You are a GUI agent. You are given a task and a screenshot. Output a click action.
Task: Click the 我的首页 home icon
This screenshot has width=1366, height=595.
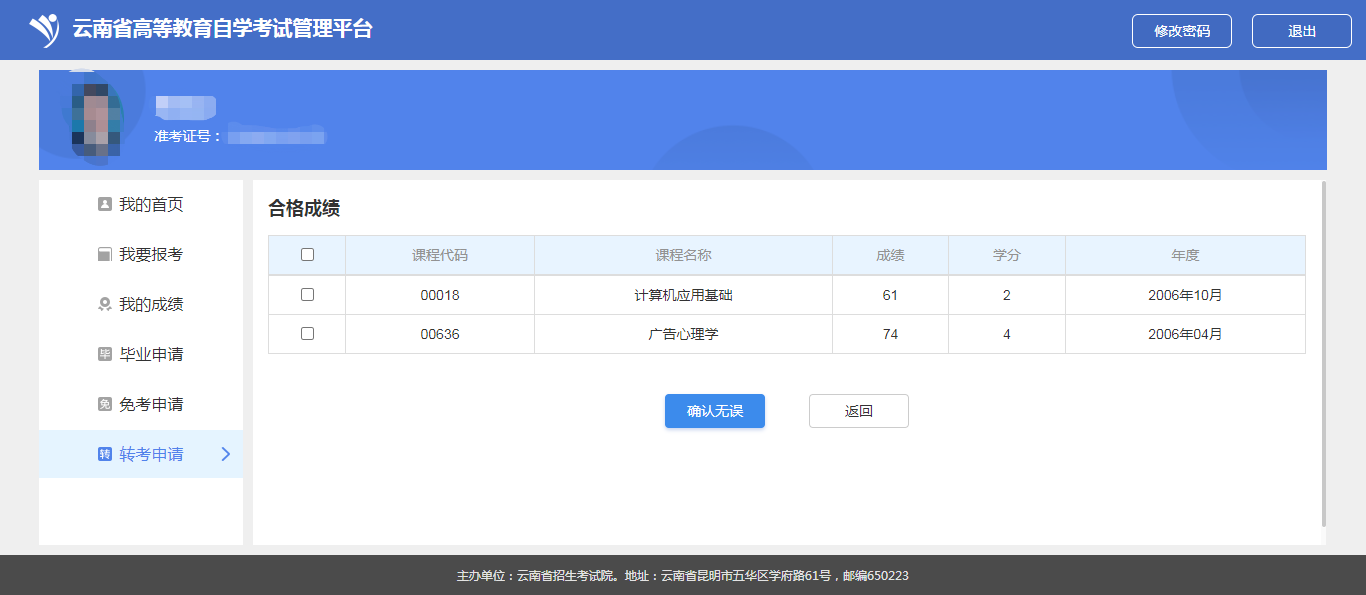[104, 205]
